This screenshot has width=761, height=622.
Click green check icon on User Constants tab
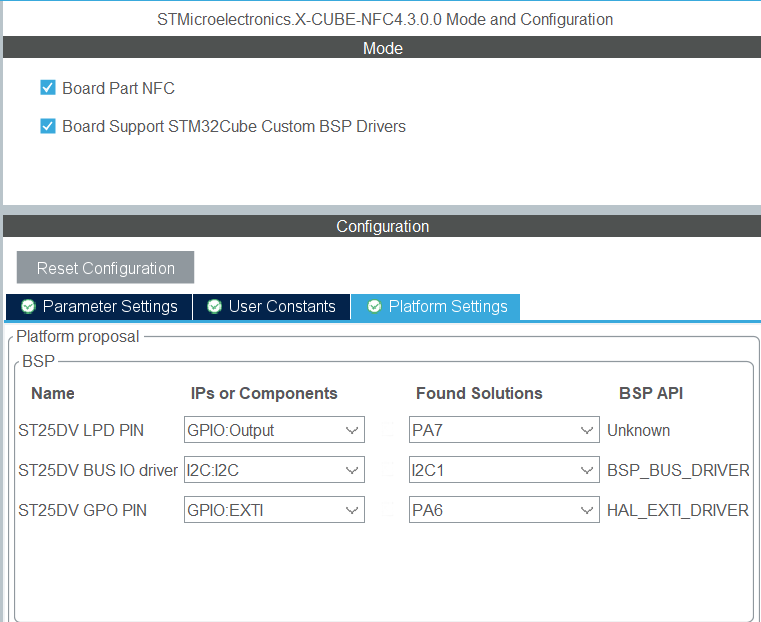[214, 307]
